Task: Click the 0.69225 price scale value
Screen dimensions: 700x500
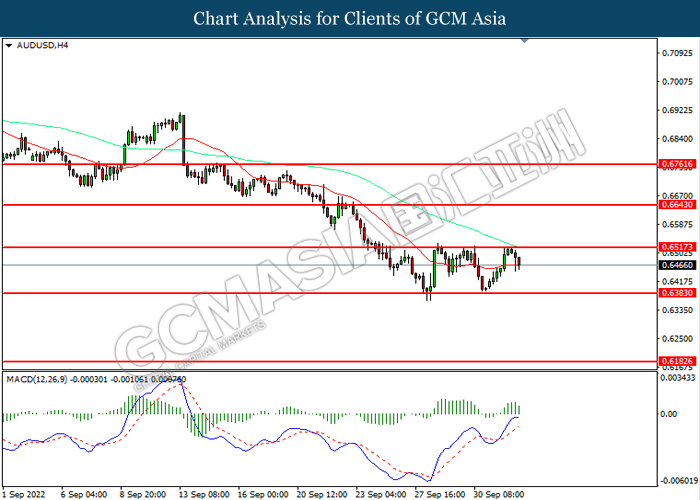Action: pyautogui.click(x=677, y=110)
